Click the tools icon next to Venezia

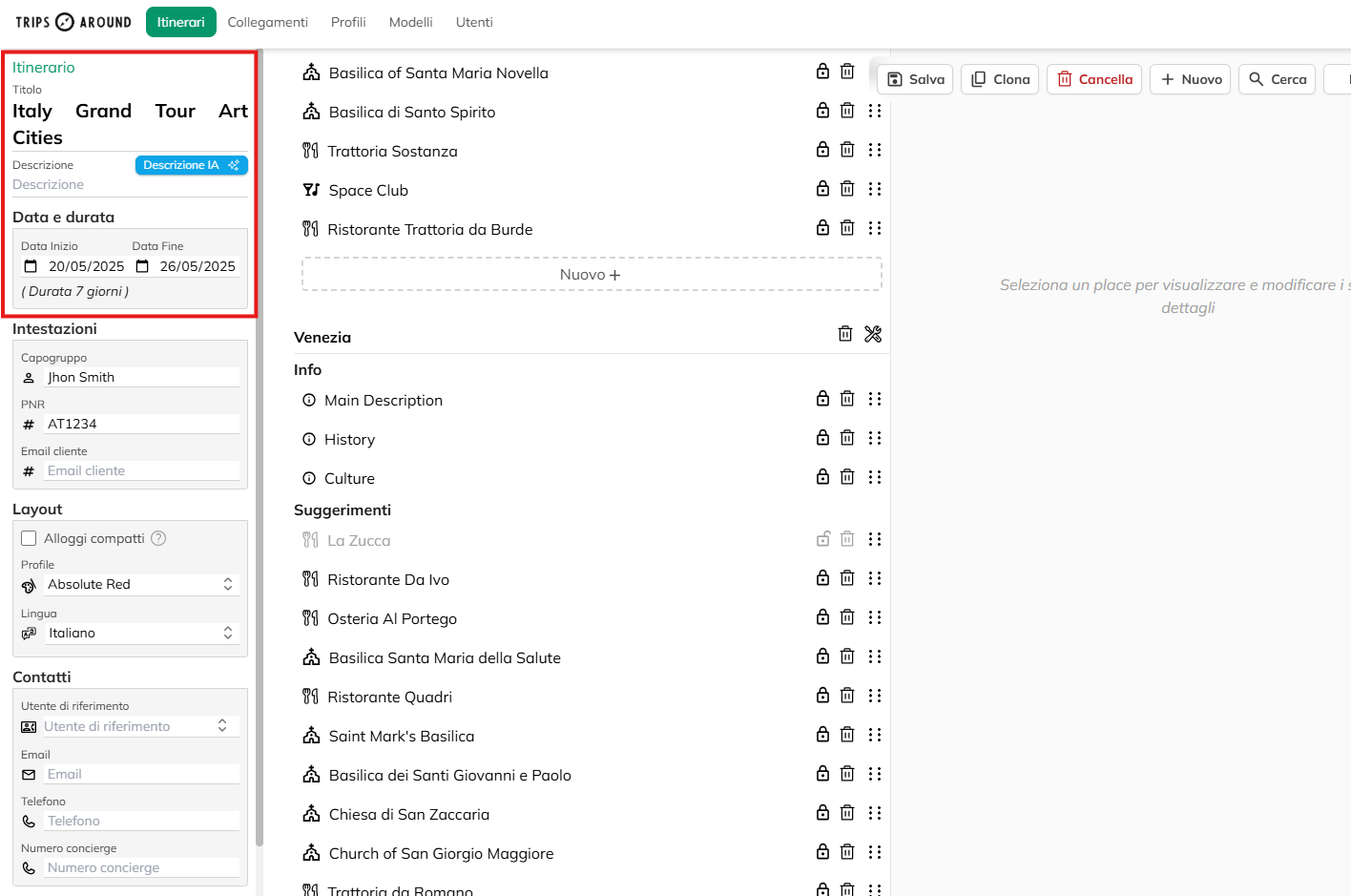[x=873, y=334]
